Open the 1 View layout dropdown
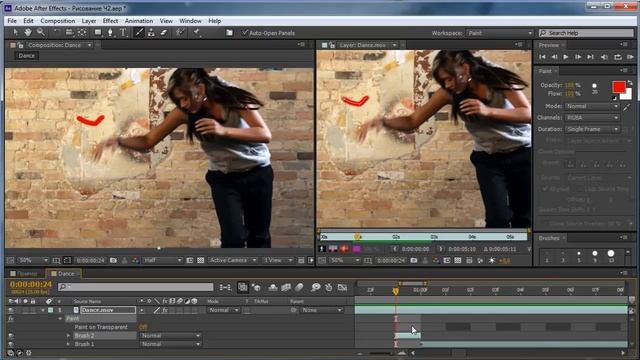Image resolution: width=640 pixels, height=360 pixels. click(278, 260)
